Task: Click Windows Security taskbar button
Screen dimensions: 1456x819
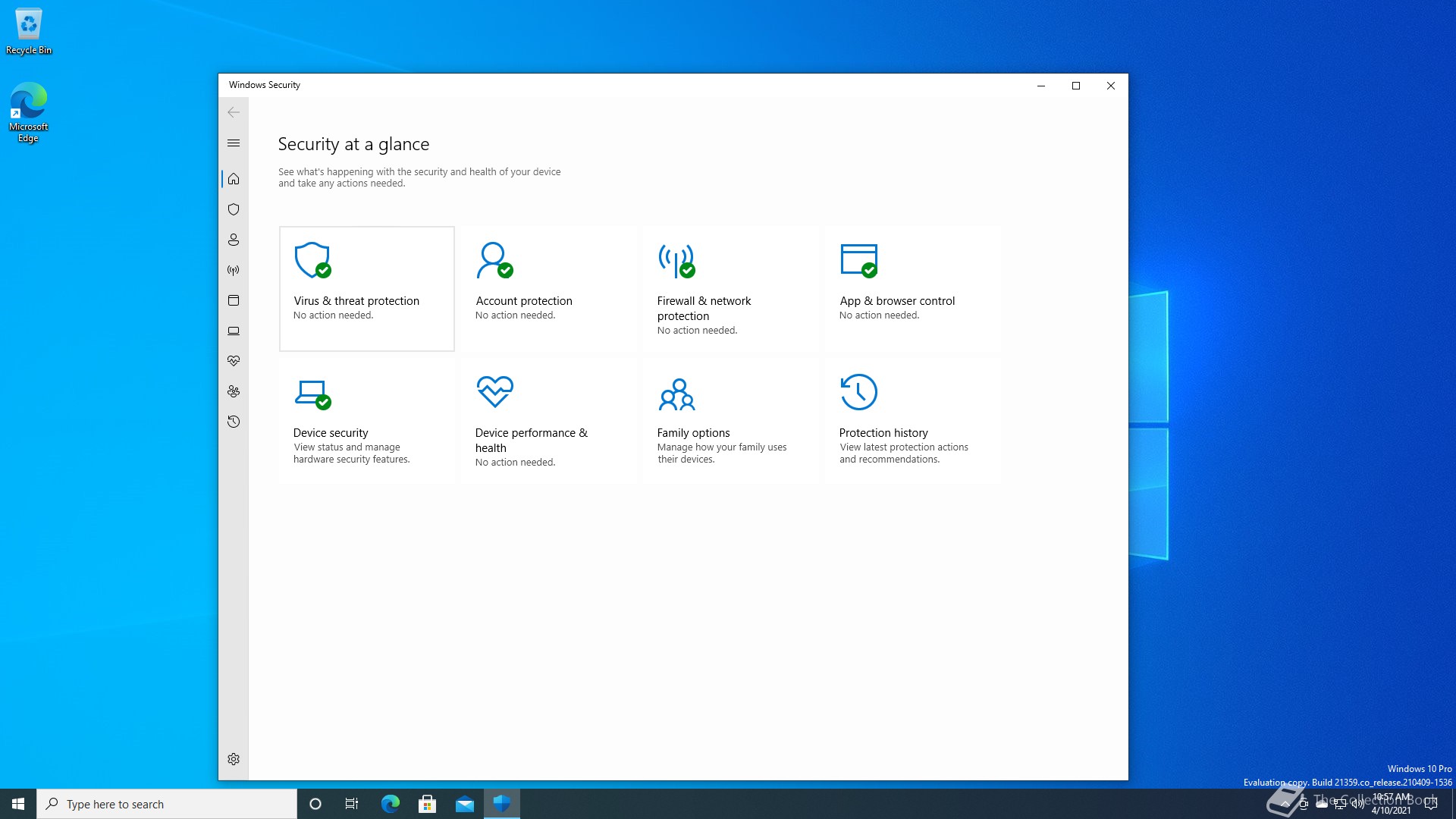Action: [501, 804]
